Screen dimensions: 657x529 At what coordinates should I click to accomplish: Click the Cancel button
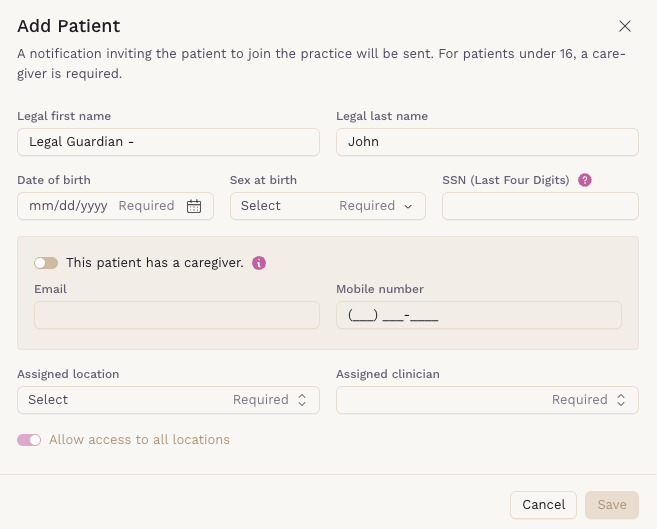coord(543,505)
